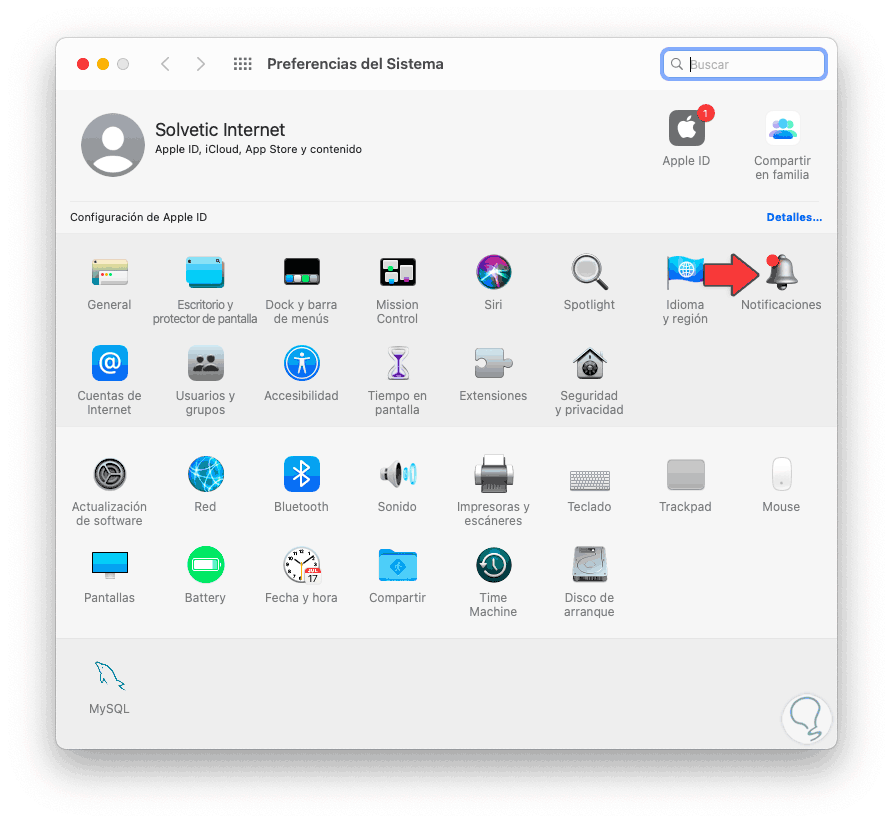Close the window with red button
Screen dimensions: 893x823
(x=83, y=64)
